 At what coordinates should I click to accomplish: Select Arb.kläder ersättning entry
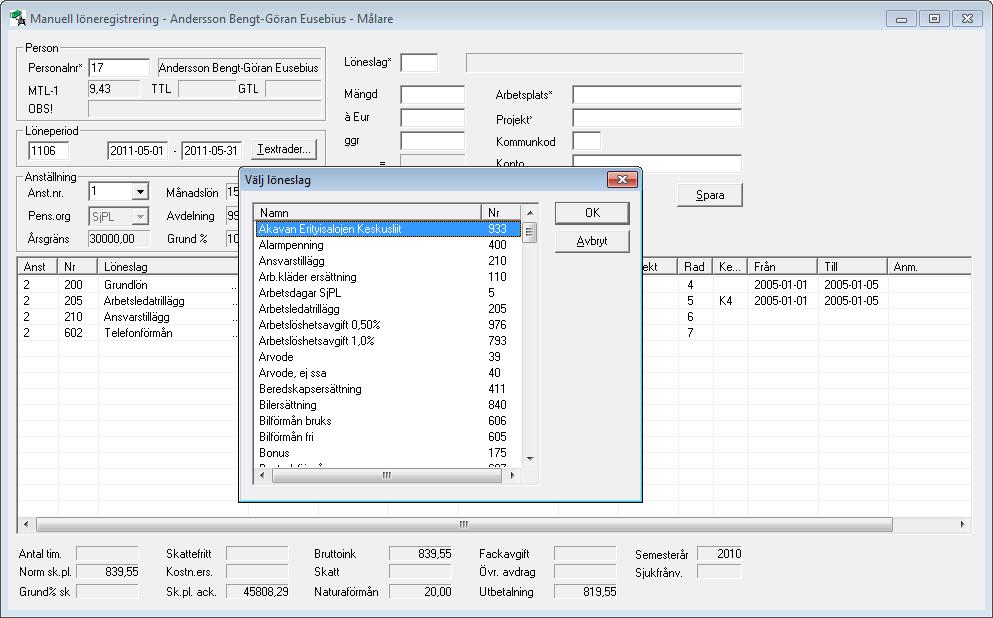click(388, 277)
